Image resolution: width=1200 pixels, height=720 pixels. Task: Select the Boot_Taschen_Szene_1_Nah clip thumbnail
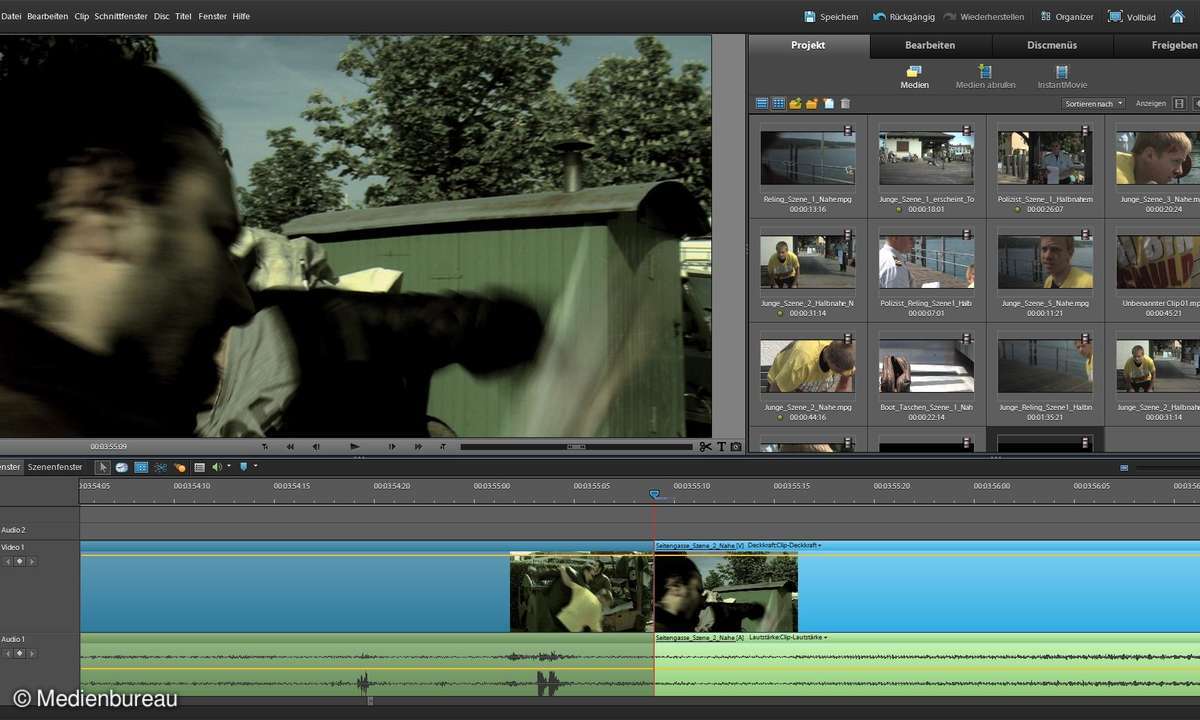tap(926, 366)
